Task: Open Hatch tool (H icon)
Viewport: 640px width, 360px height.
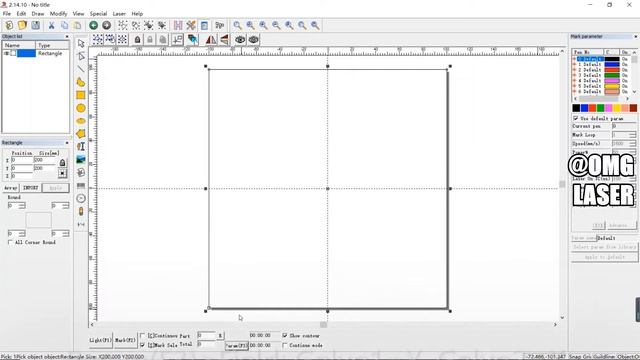Action: 178,25
